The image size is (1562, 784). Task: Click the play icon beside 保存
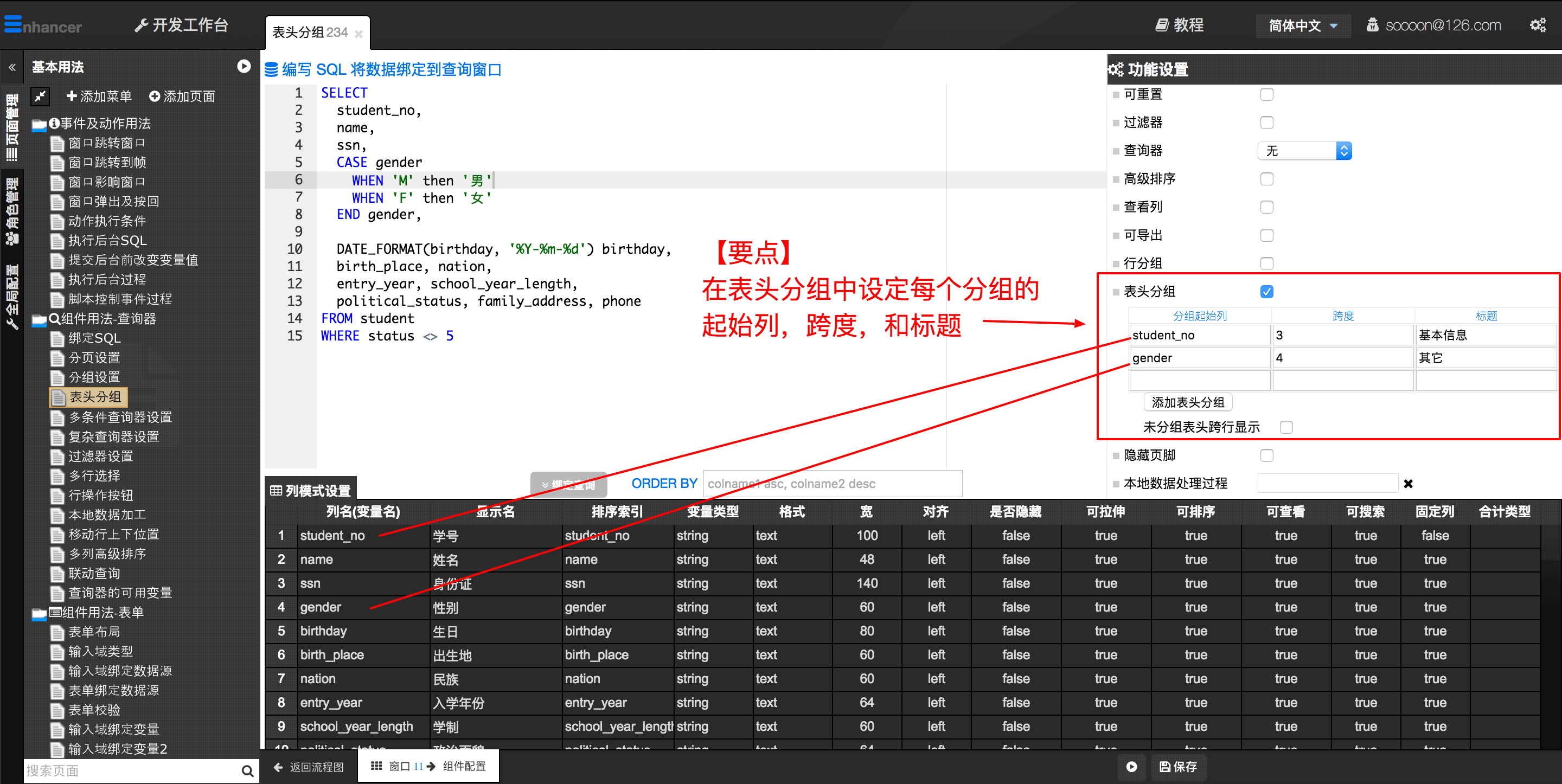(x=1131, y=767)
